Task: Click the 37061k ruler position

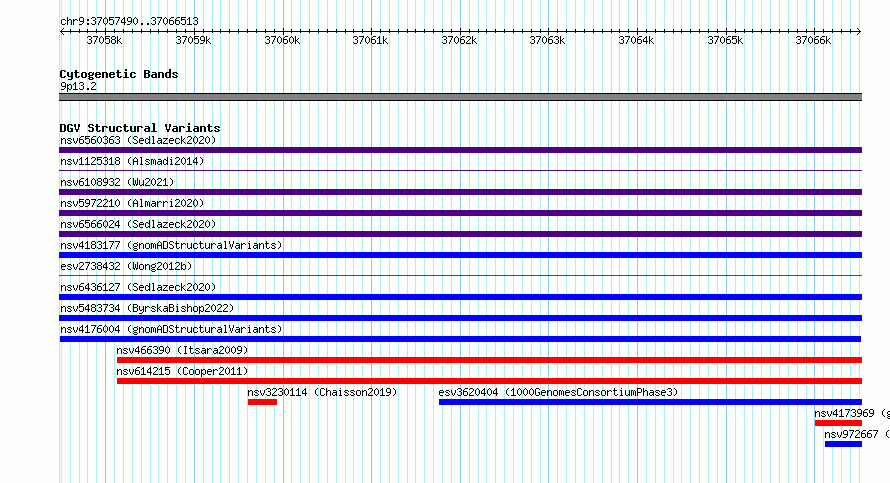Action: [x=370, y=40]
